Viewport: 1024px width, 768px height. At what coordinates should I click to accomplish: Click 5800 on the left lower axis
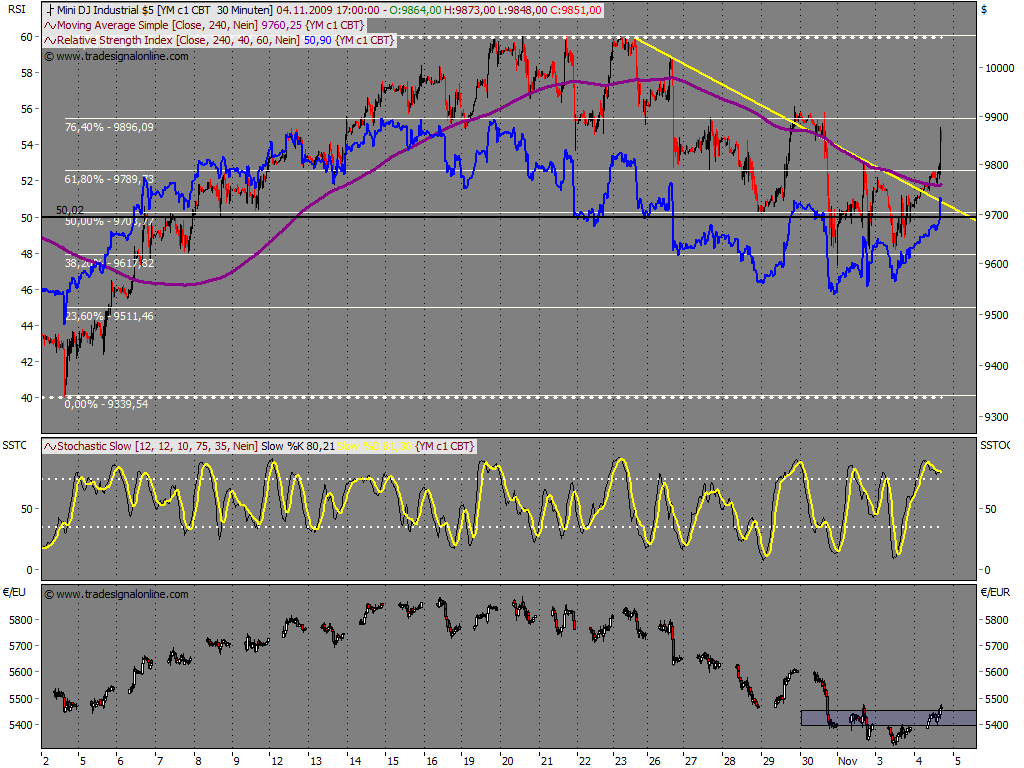tap(20, 620)
